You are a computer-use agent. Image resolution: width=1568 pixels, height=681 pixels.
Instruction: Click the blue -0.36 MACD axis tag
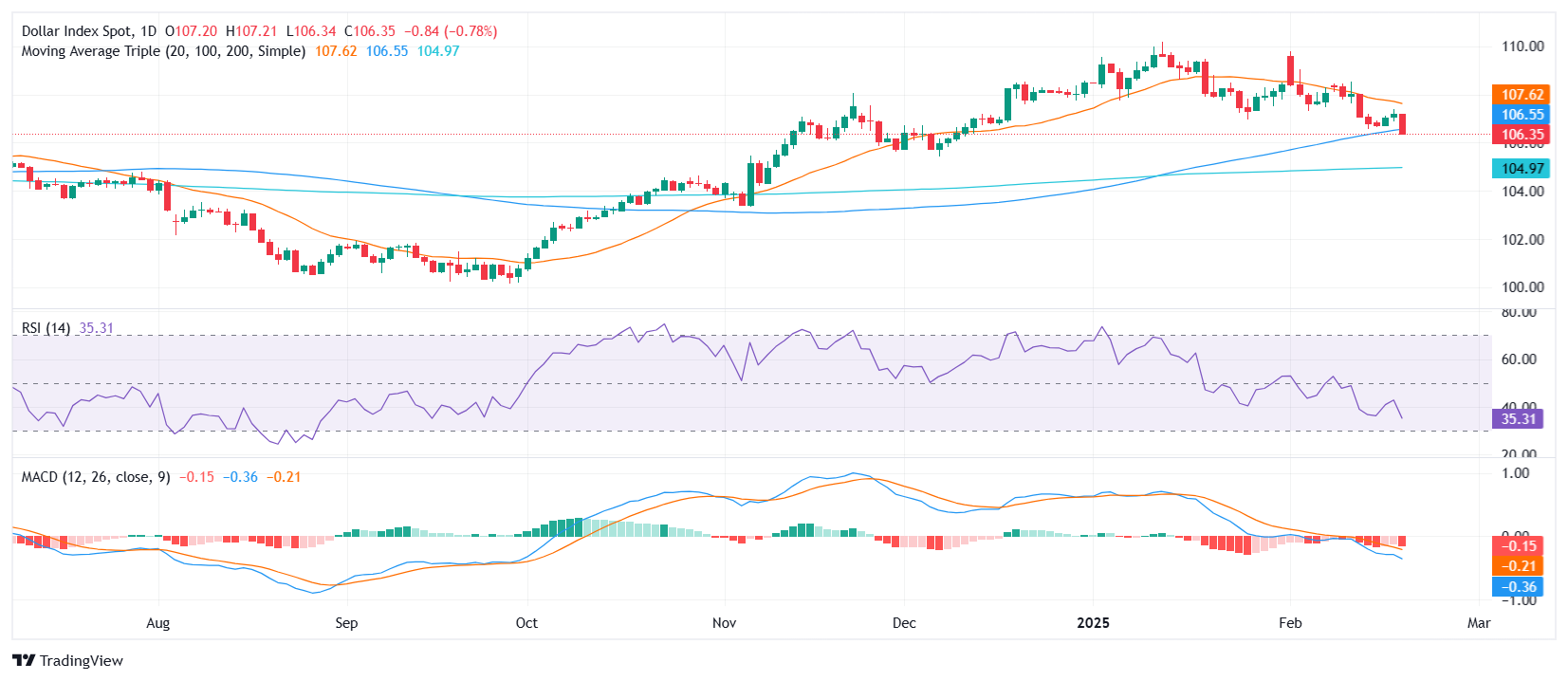[x=1519, y=587]
